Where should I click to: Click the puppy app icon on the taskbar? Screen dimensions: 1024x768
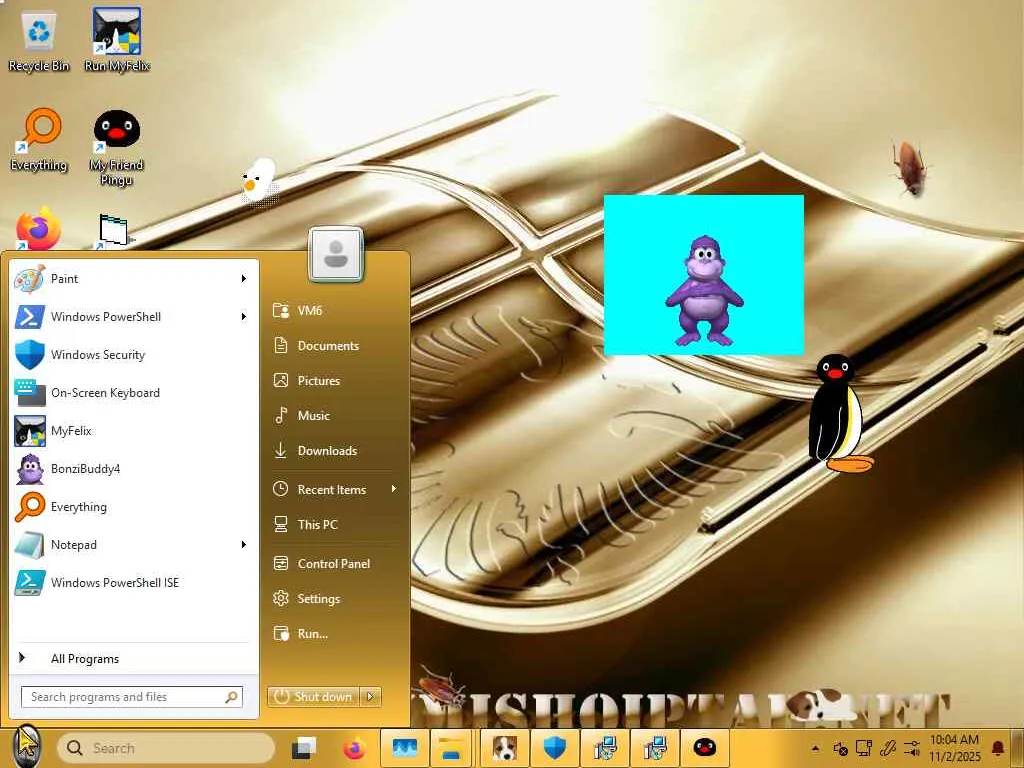[505, 748]
